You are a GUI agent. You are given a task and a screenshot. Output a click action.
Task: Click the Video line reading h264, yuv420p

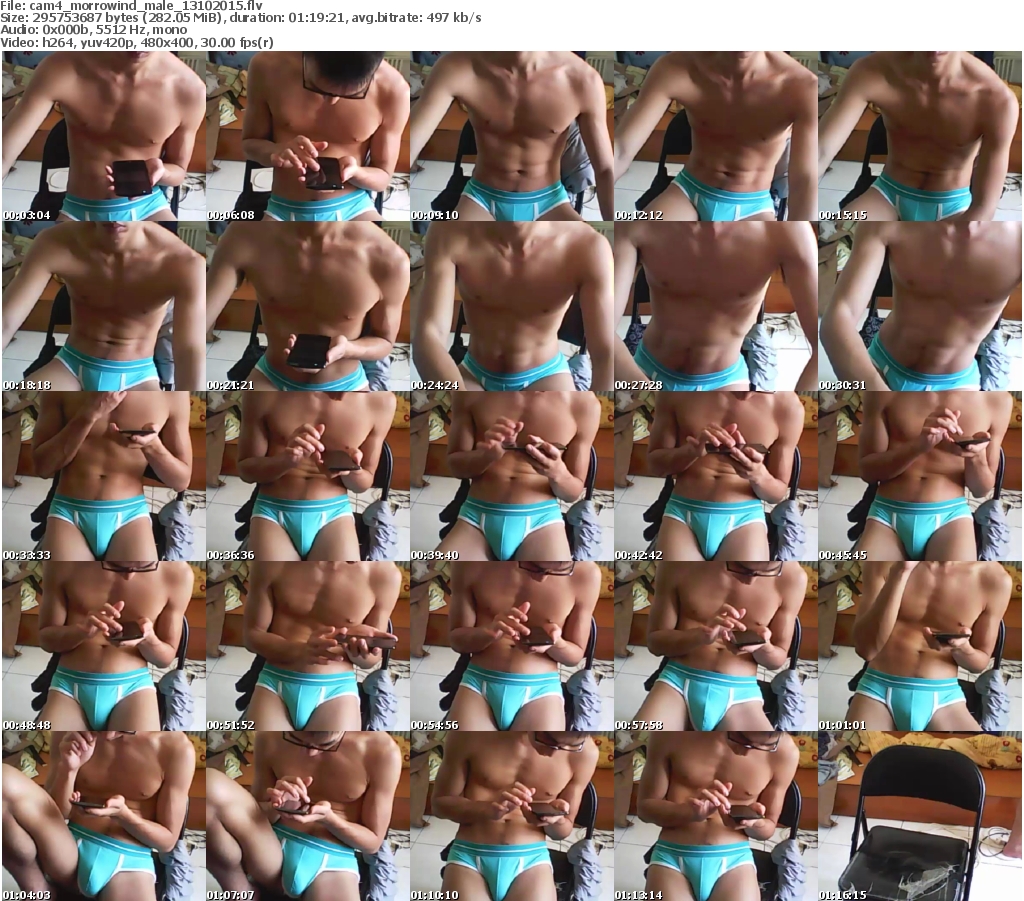point(136,42)
